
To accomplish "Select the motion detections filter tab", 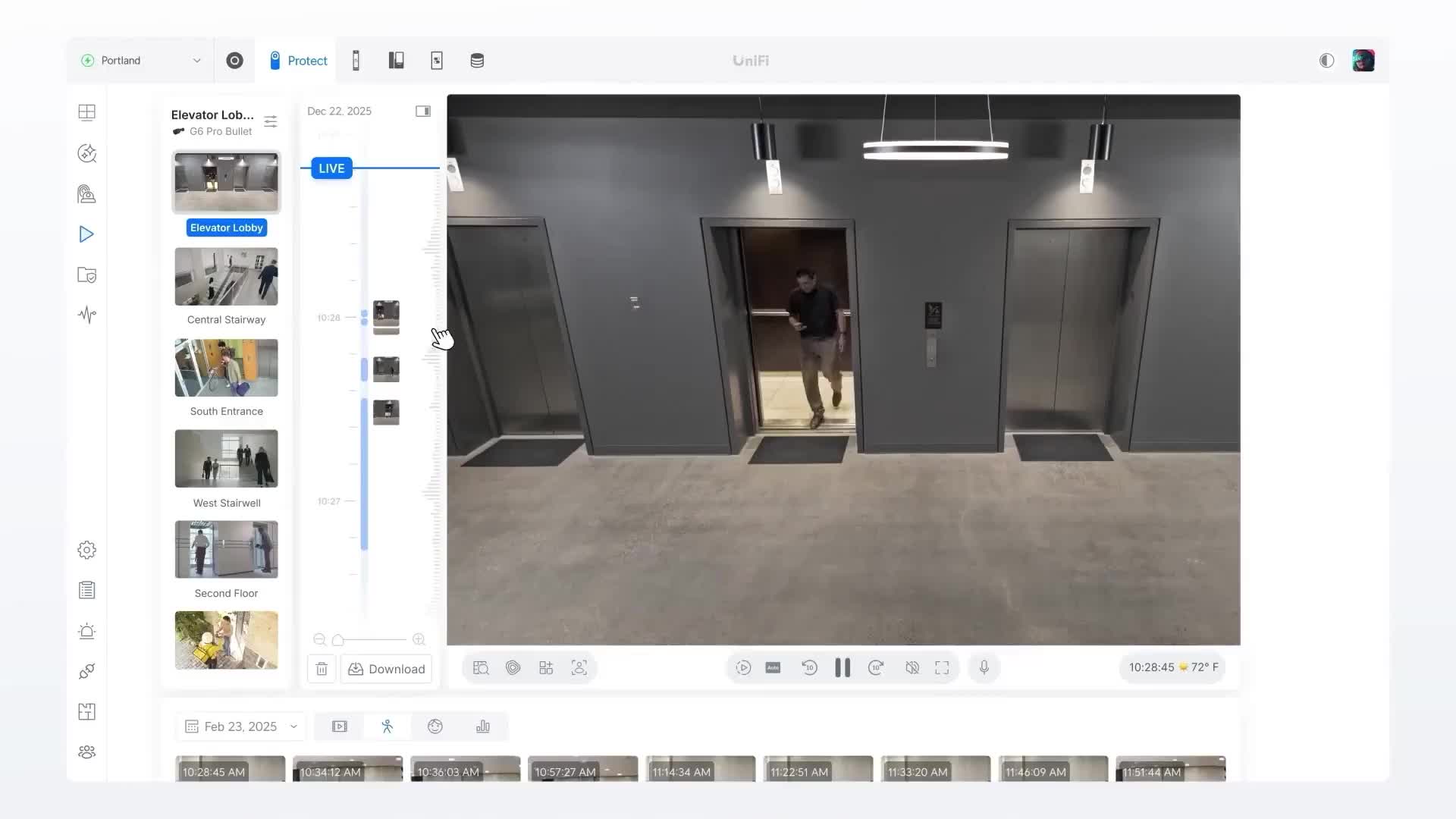I will (x=388, y=726).
